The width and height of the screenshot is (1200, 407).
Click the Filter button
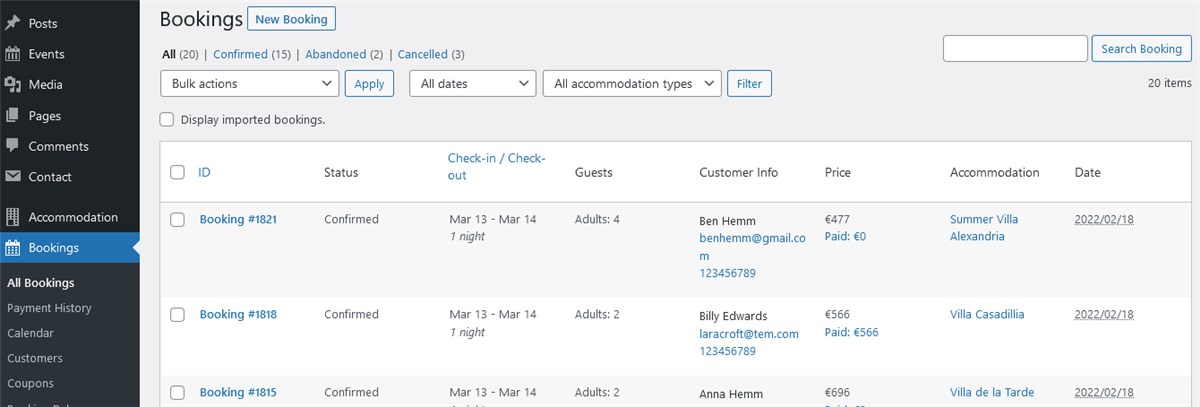(749, 84)
